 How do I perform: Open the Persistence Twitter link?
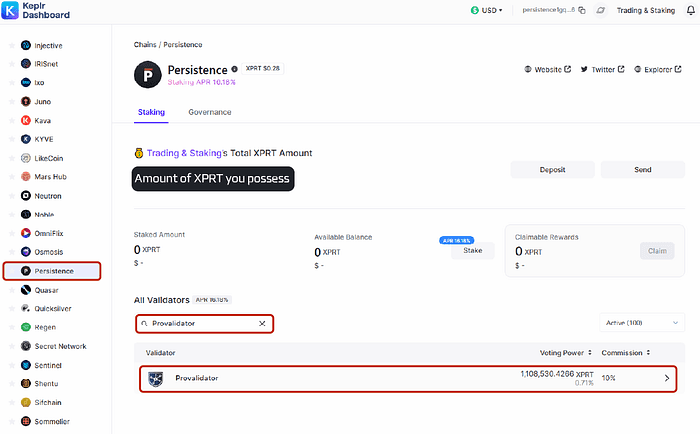point(602,69)
